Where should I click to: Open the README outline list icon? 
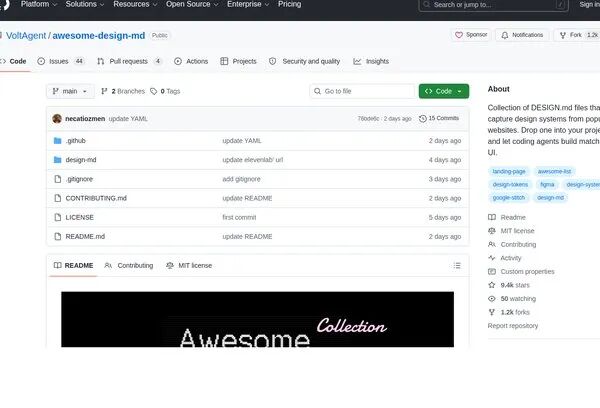pyautogui.click(x=457, y=265)
